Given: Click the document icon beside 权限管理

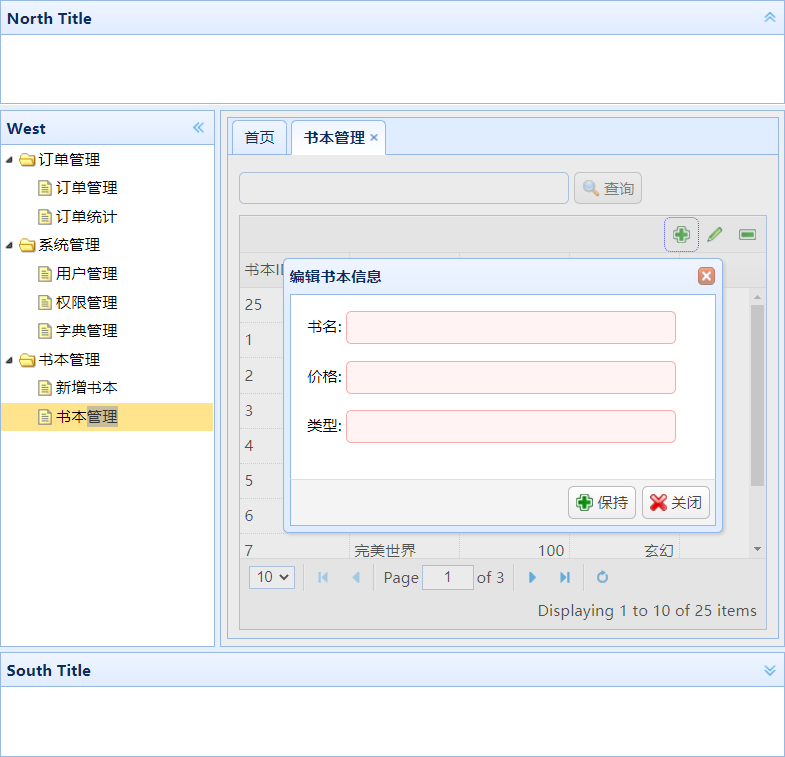Looking at the screenshot, I should pyautogui.click(x=45, y=302).
